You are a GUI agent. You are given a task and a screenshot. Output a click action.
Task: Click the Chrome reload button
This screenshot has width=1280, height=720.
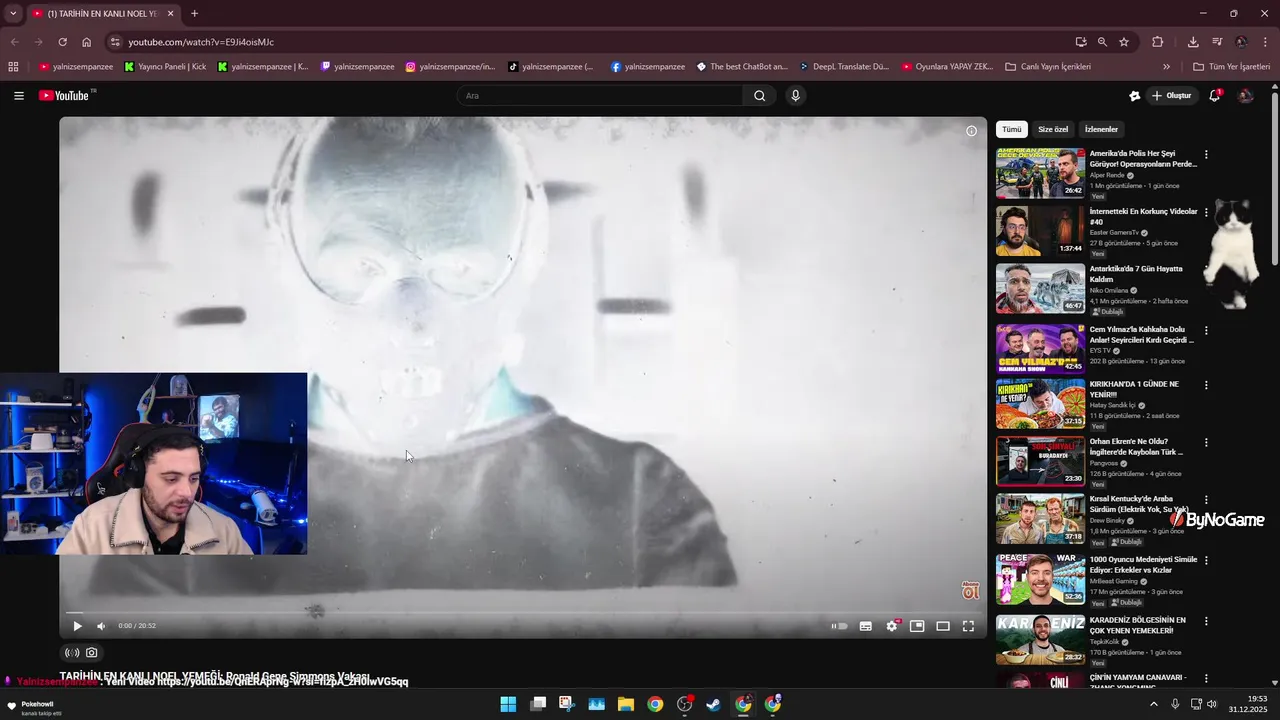62,42
